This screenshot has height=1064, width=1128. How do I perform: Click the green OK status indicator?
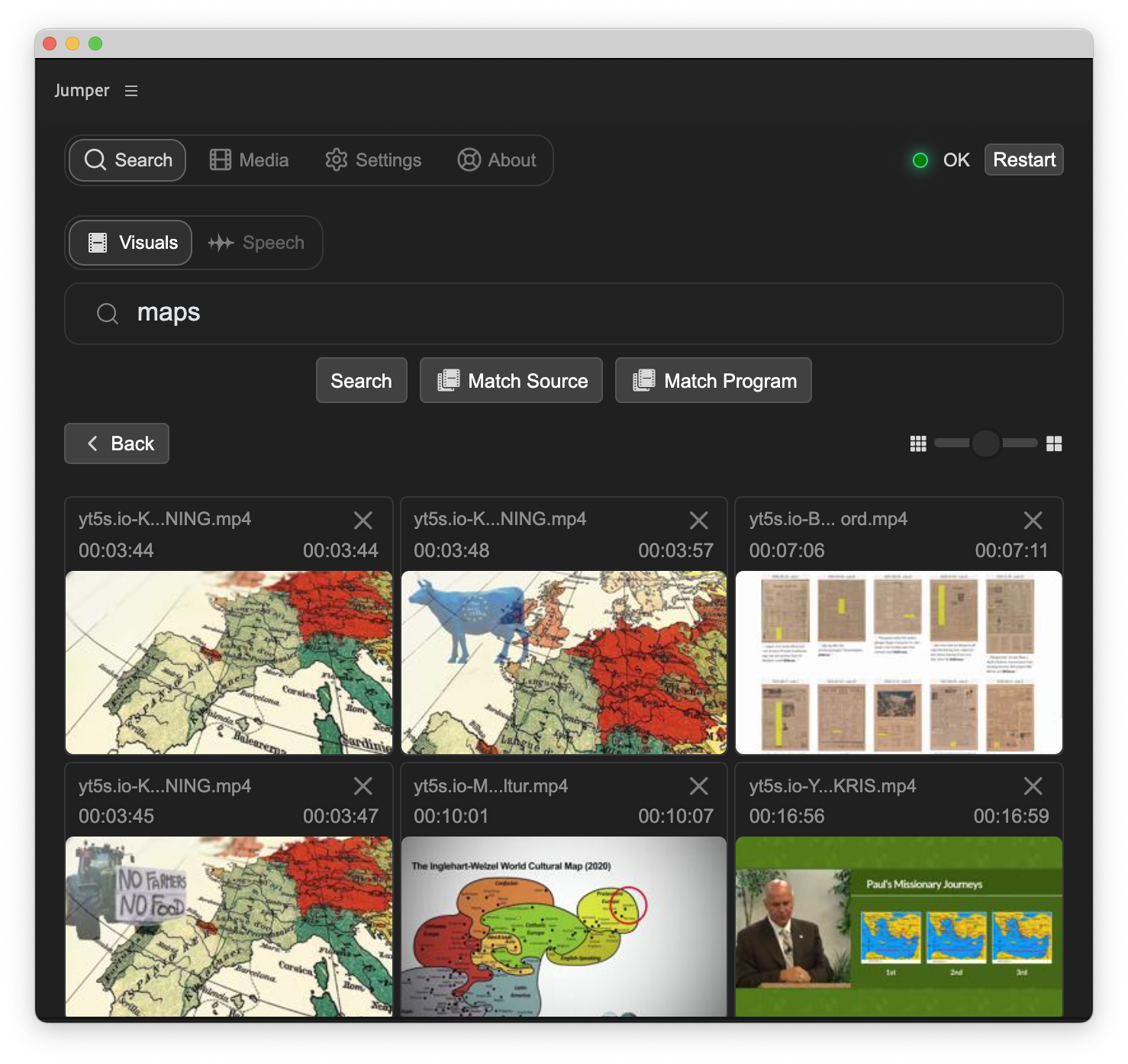point(920,160)
